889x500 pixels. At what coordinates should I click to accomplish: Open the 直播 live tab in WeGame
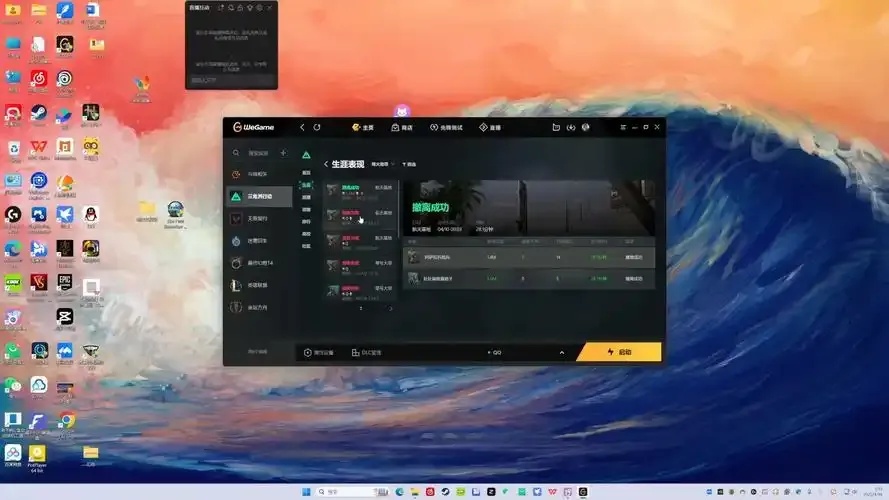pos(490,128)
